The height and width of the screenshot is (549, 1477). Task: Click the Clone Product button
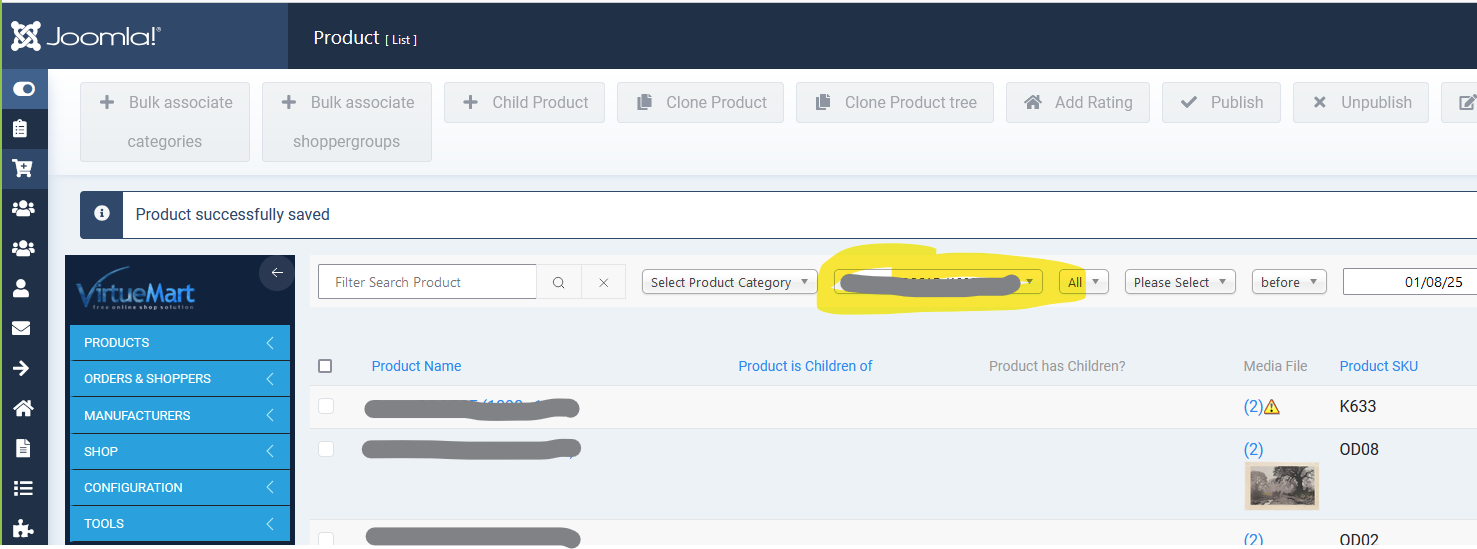(x=700, y=102)
